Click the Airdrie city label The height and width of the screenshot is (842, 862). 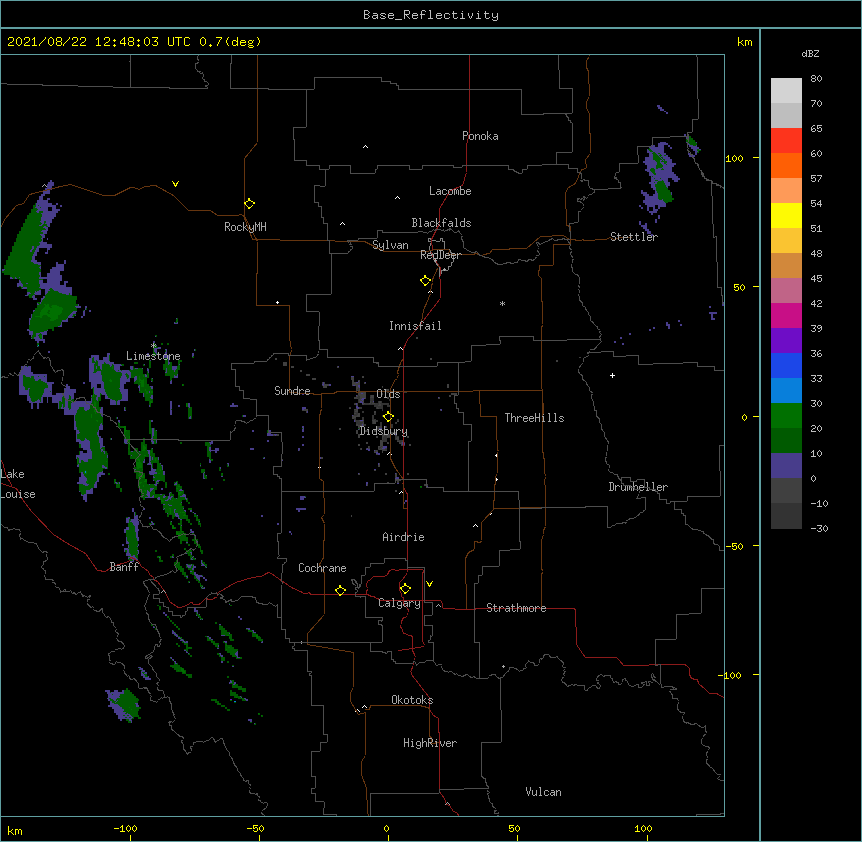pyautogui.click(x=403, y=537)
